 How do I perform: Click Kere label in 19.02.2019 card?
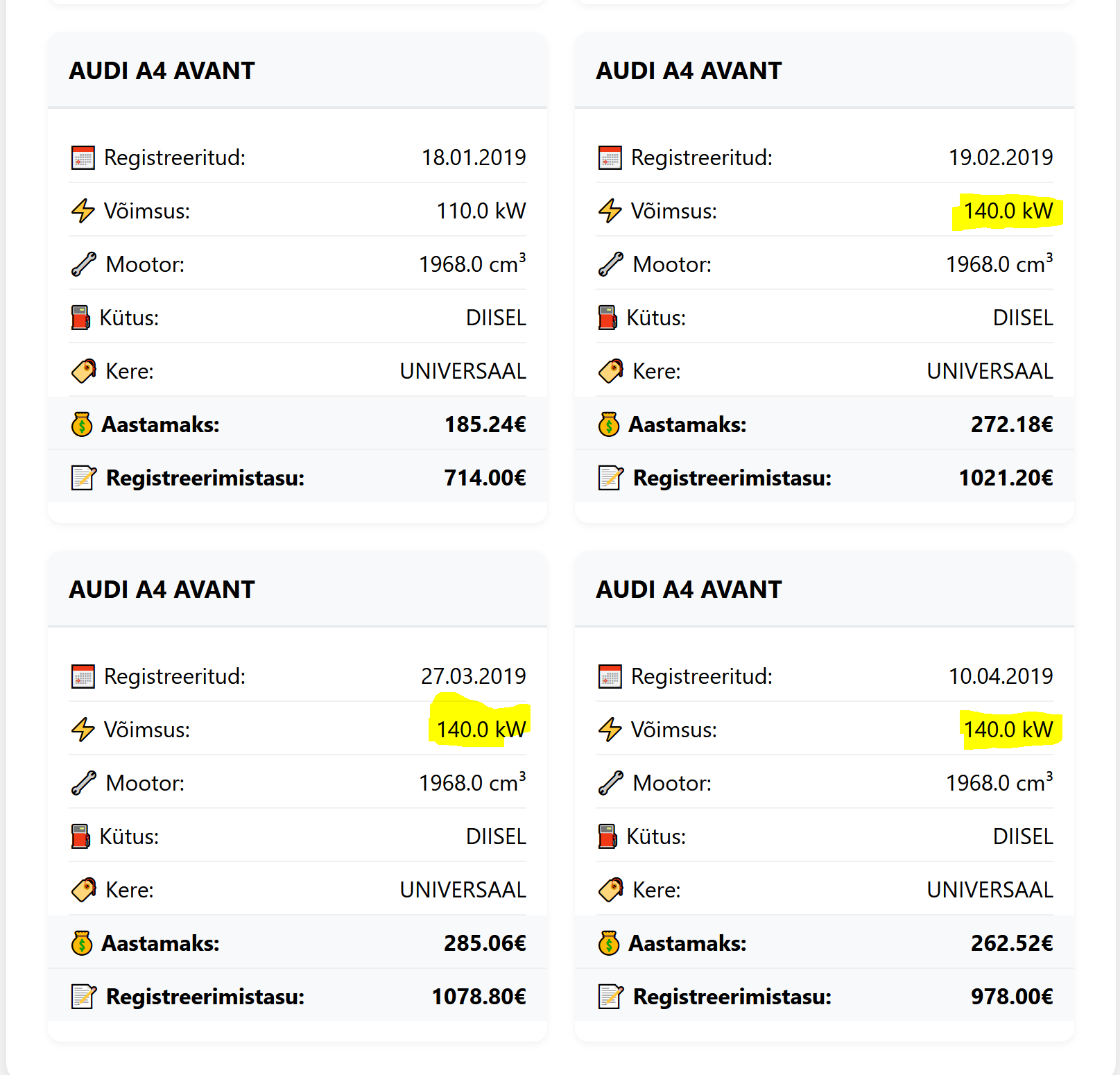click(x=657, y=371)
